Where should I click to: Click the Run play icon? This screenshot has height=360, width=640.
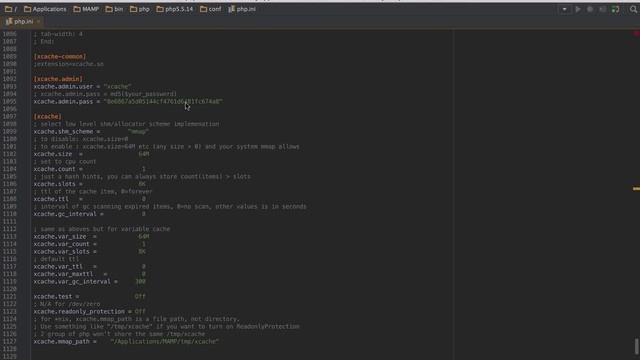(x=578, y=9)
